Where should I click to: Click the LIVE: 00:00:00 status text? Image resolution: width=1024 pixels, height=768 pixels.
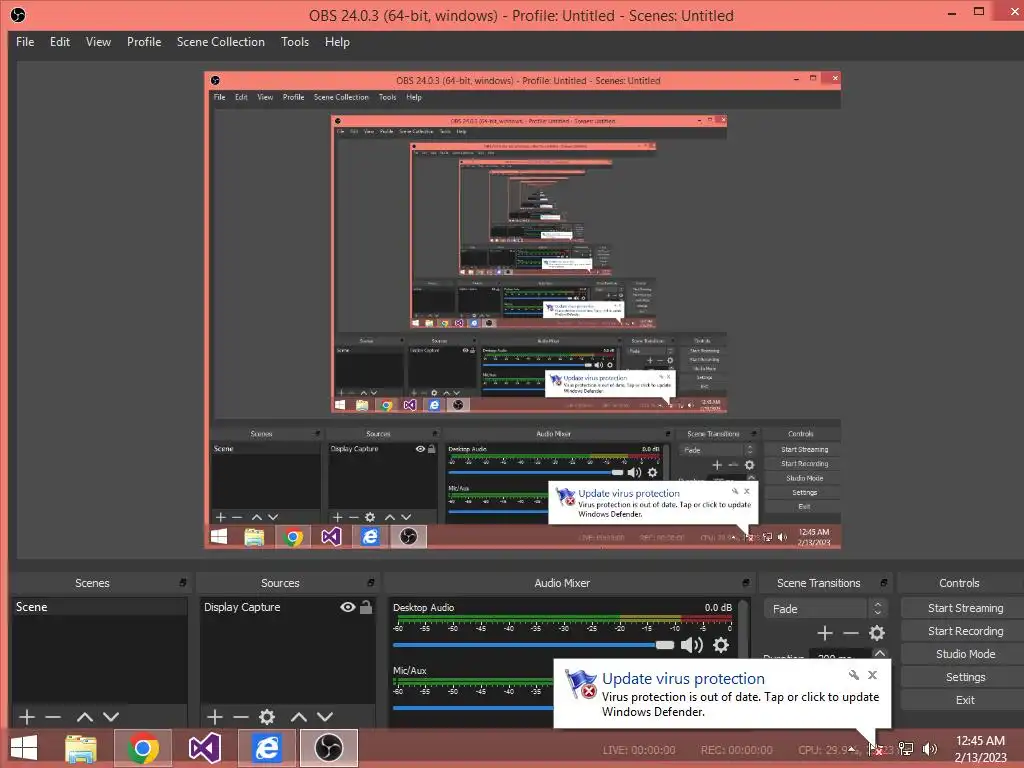(639, 750)
